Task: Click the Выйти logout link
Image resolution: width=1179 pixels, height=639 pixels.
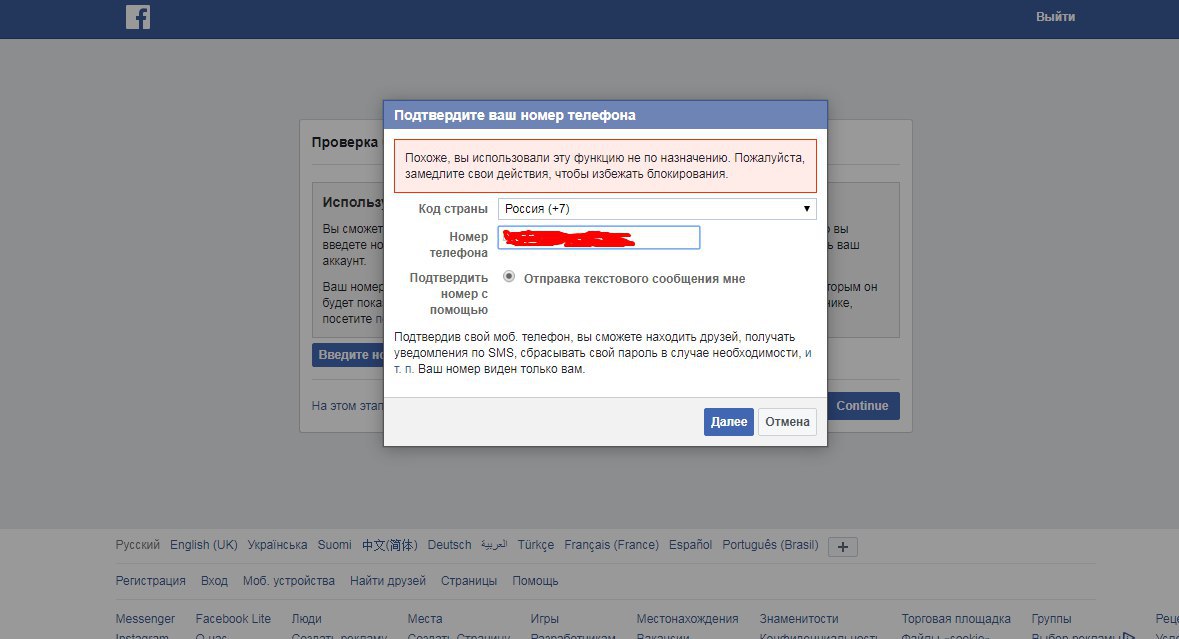Action: point(1055,17)
